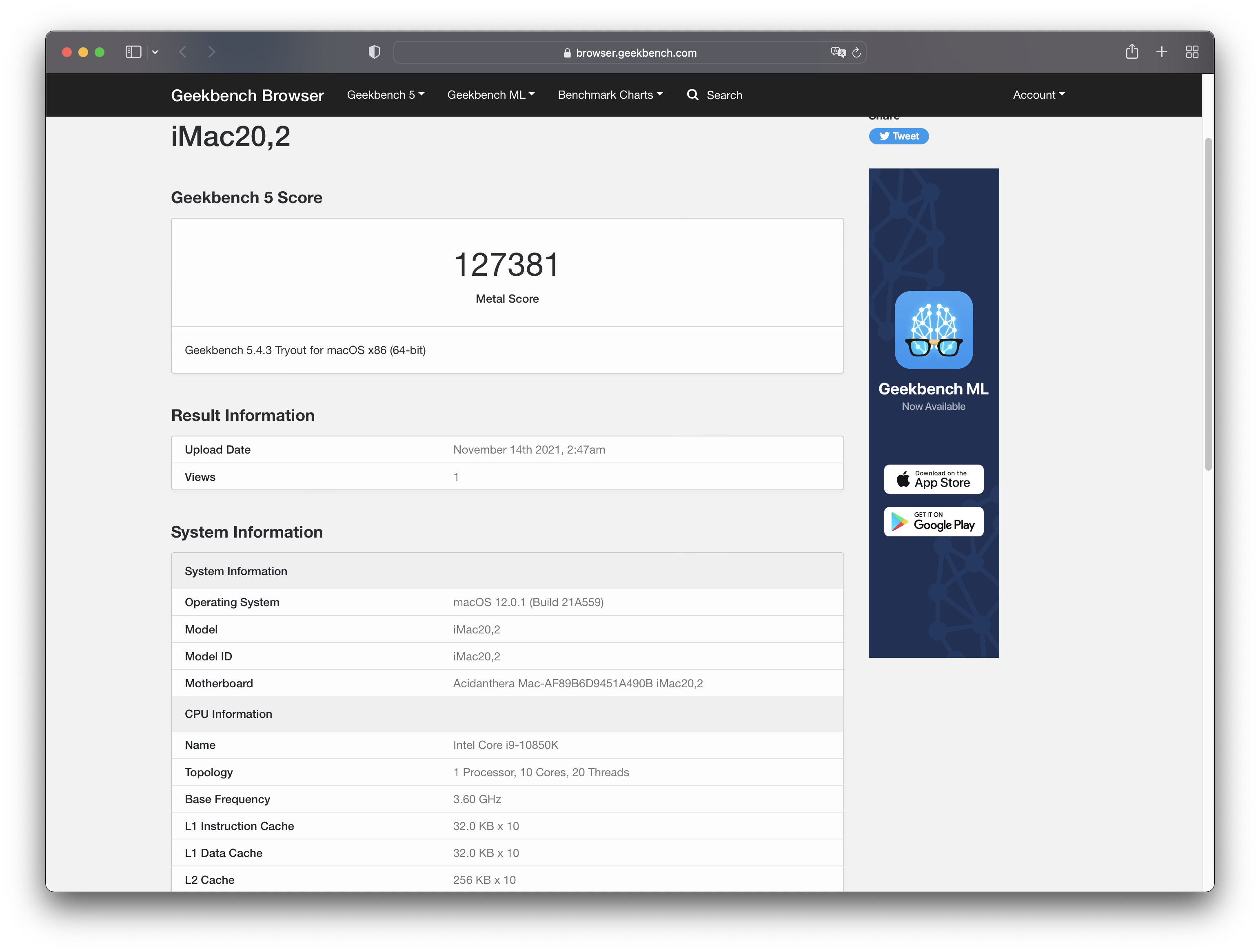The image size is (1260, 952).
Task: Open the Geekbench ML dropdown menu
Action: [490, 95]
